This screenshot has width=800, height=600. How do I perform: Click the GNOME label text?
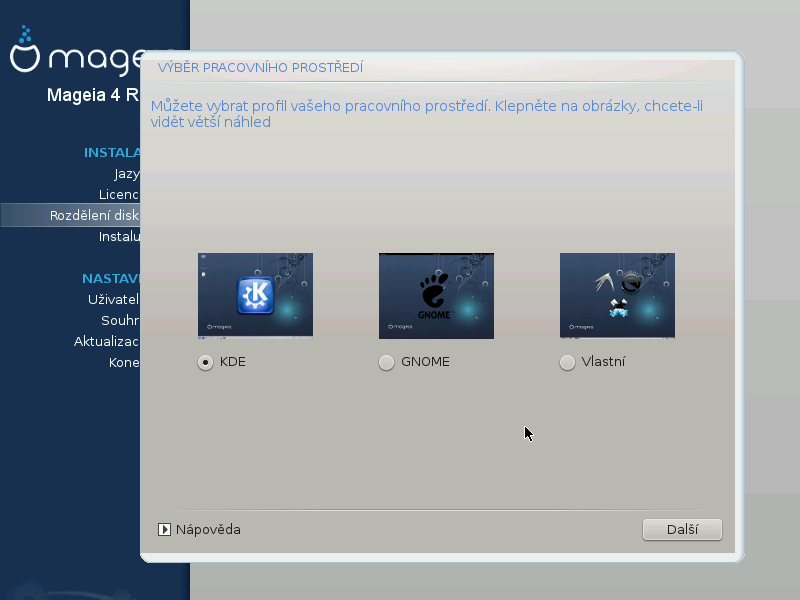coord(425,362)
